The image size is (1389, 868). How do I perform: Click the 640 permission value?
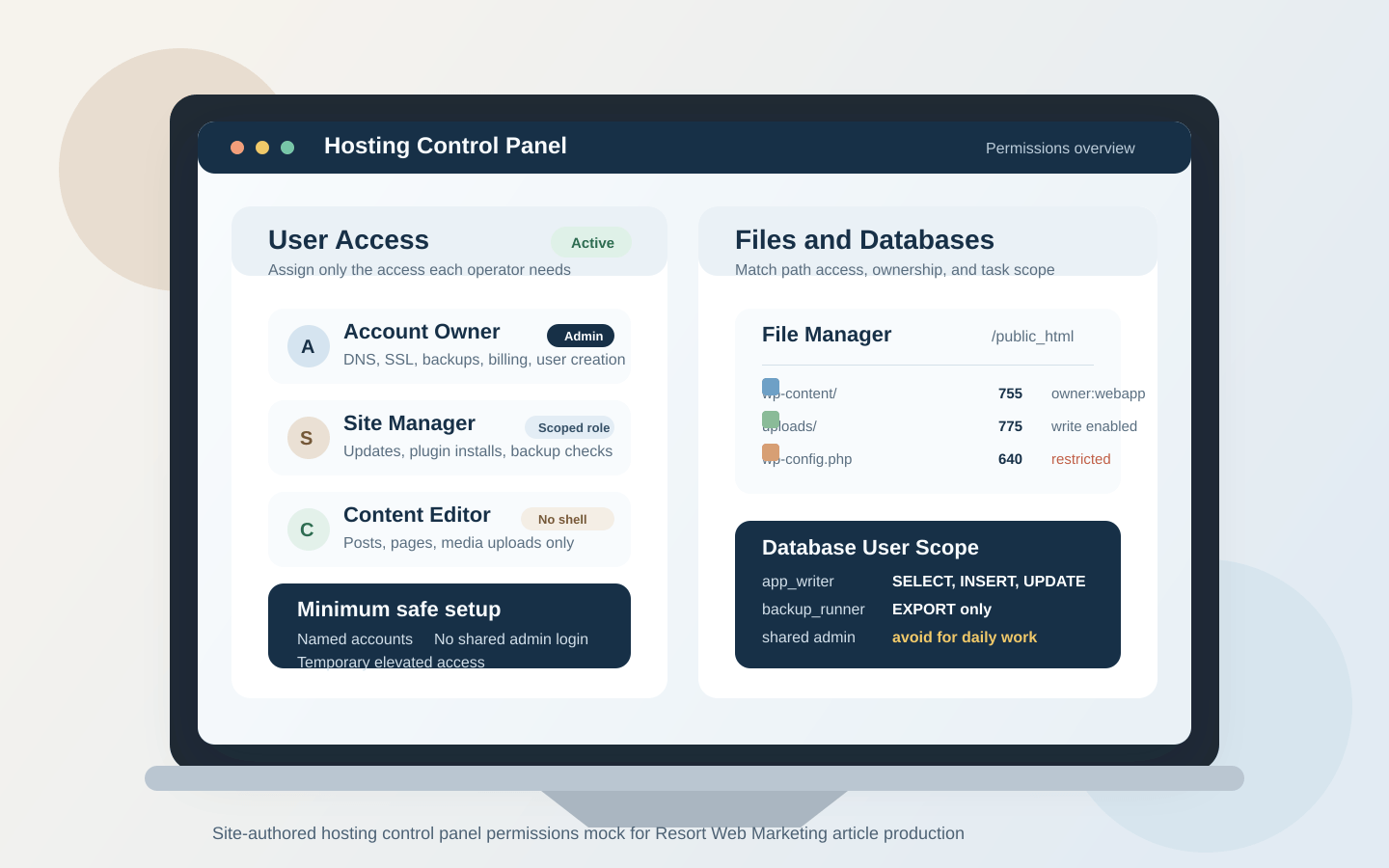click(x=1010, y=459)
